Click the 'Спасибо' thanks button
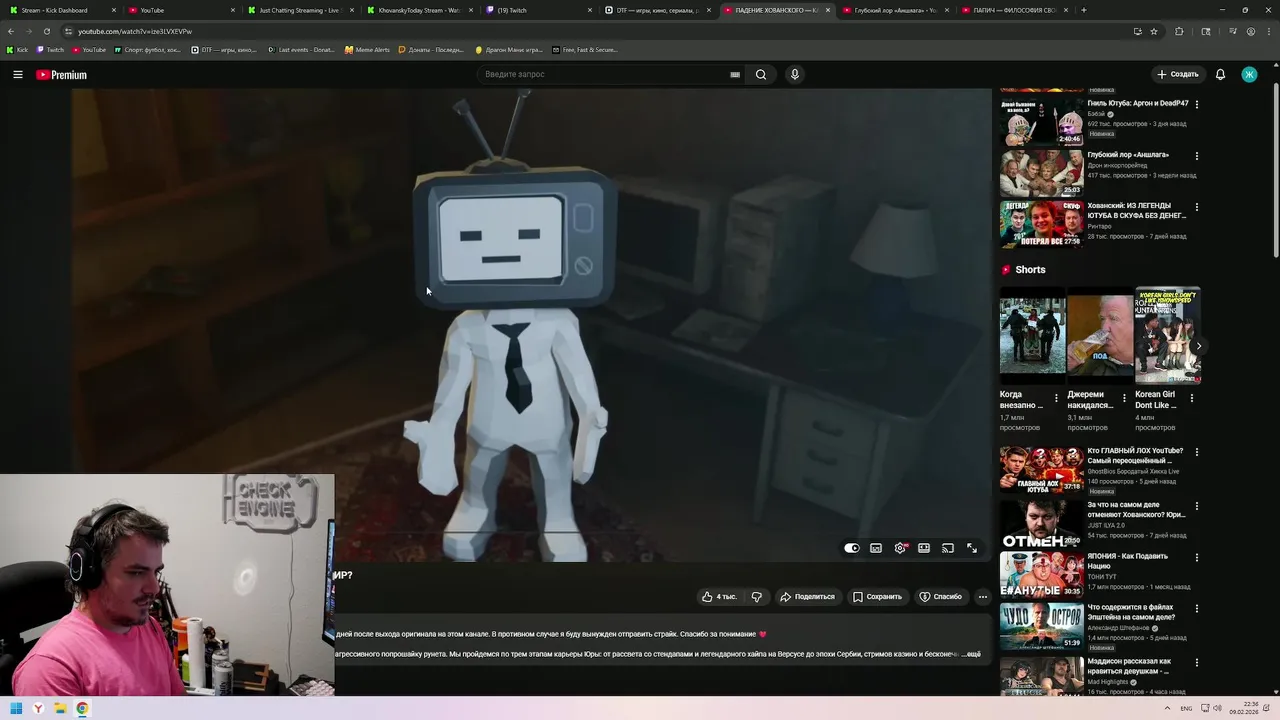The image size is (1280, 720). (940, 597)
